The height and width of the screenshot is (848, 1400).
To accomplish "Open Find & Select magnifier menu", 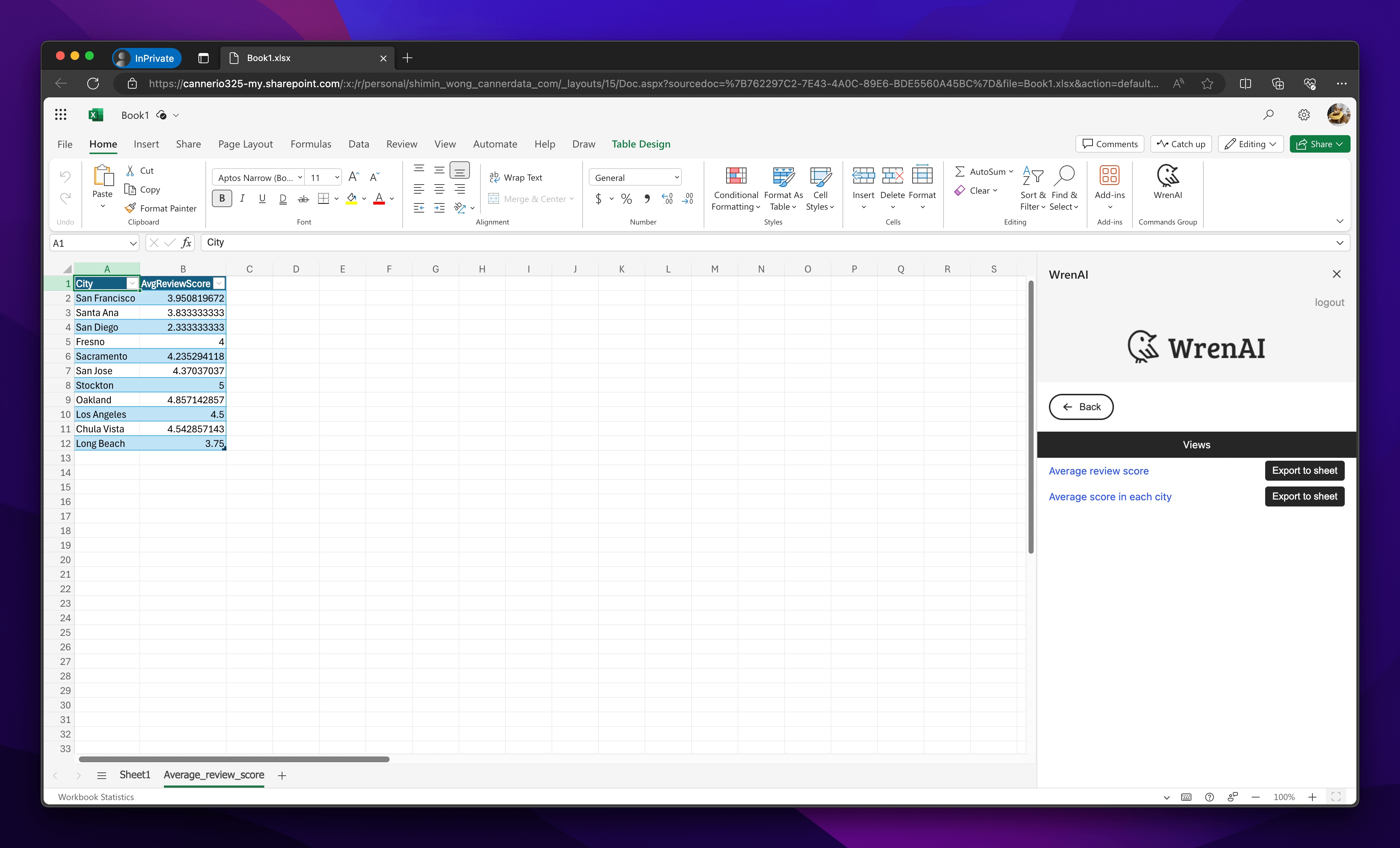I will click(1064, 189).
